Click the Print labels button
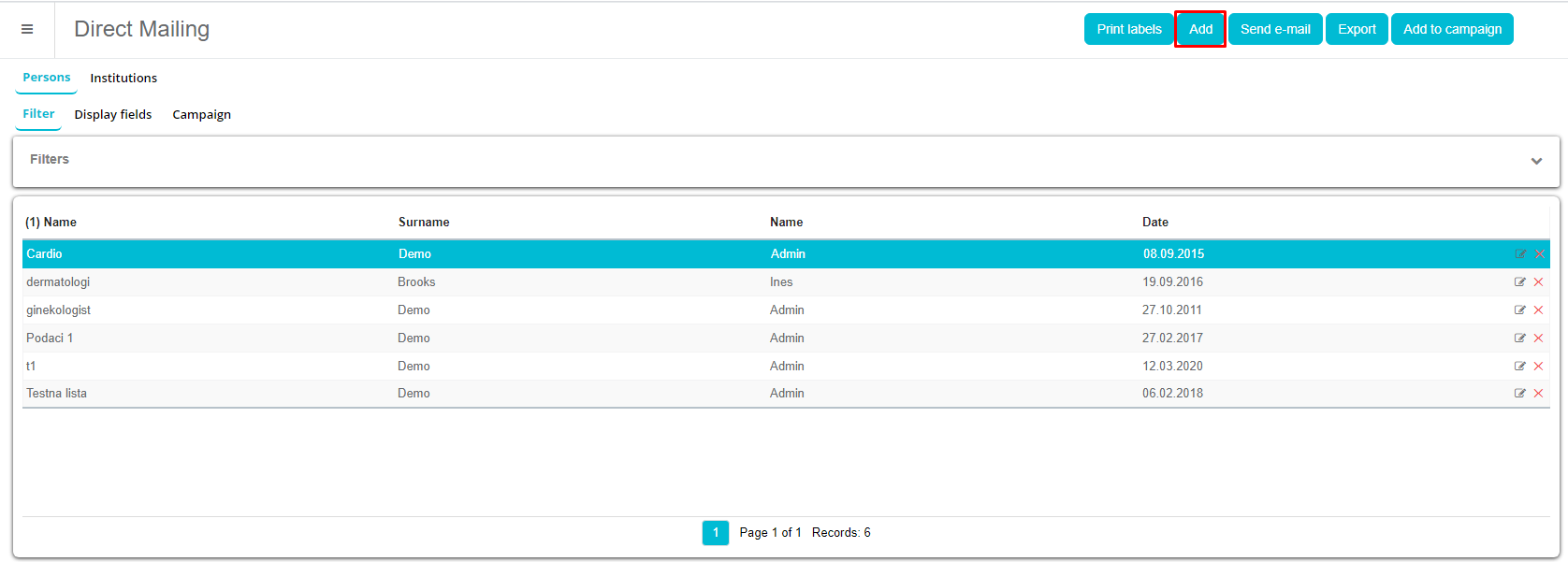1568x562 pixels. click(x=1128, y=30)
